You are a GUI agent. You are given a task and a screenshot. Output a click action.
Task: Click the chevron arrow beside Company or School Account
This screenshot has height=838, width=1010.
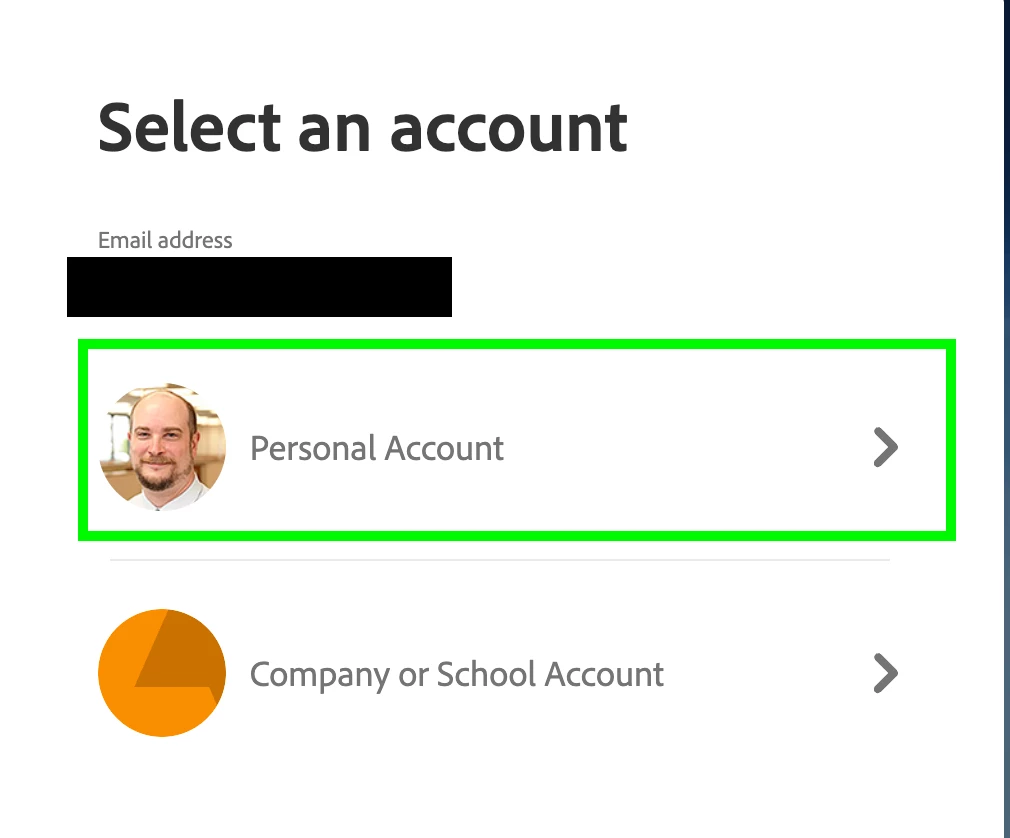pyautogui.click(x=886, y=673)
